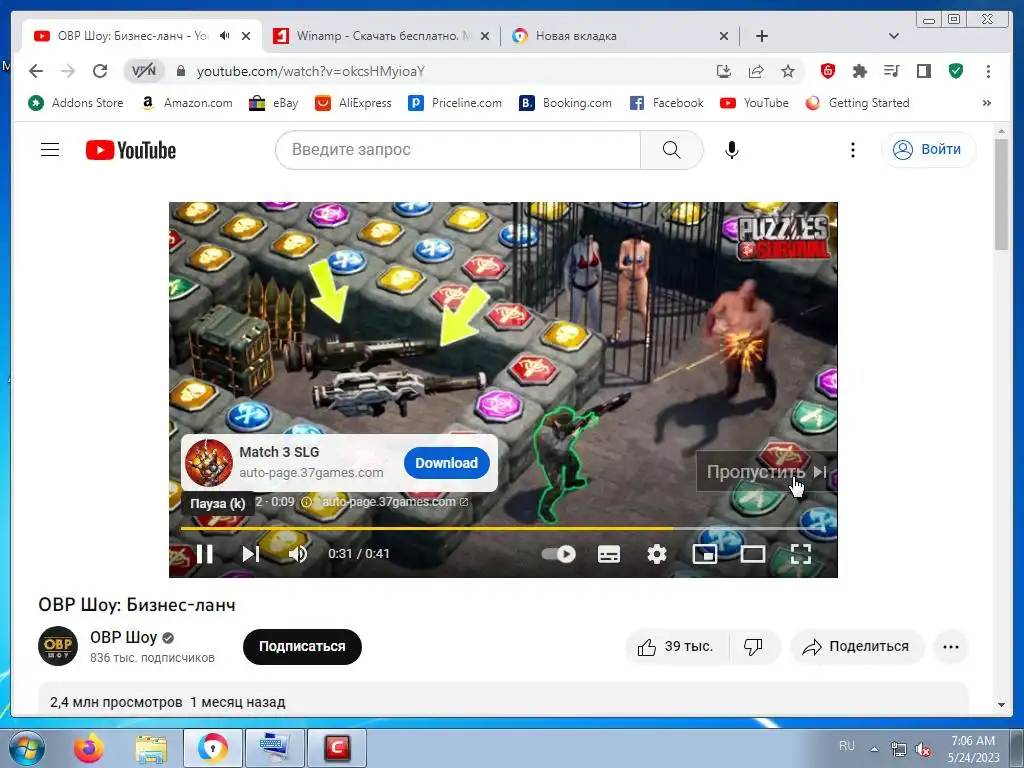Image resolution: width=1024 pixels, height=768 pixels.
Task: Click the Поделиться share button
Action: [x=857, y=647]
